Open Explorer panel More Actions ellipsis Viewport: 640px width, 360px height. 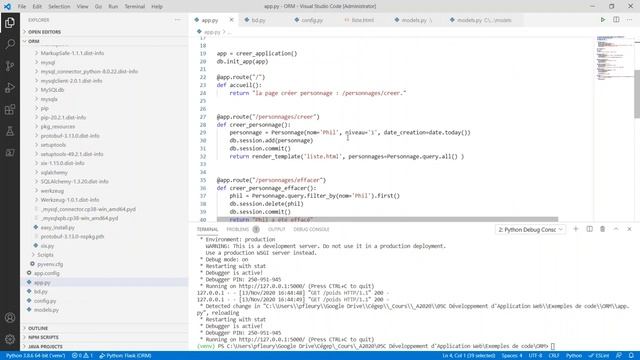click(x=177, y=20)
